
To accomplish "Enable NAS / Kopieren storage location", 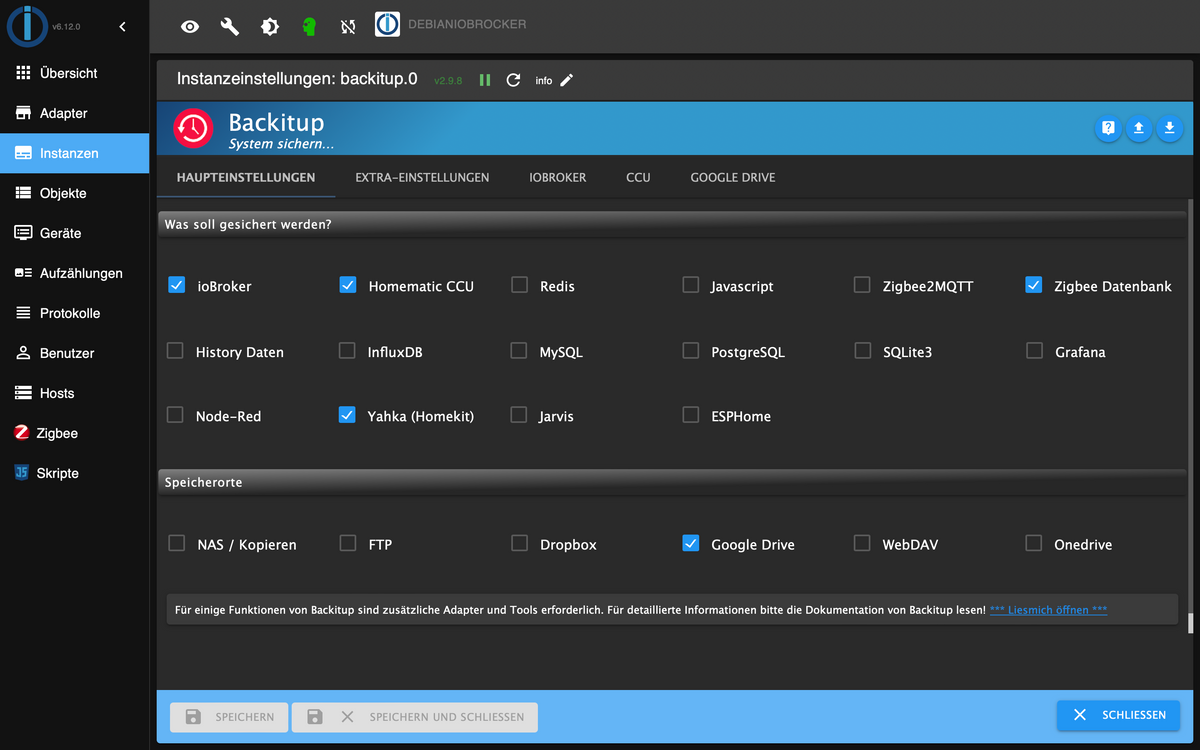I will tap(177, 543).
